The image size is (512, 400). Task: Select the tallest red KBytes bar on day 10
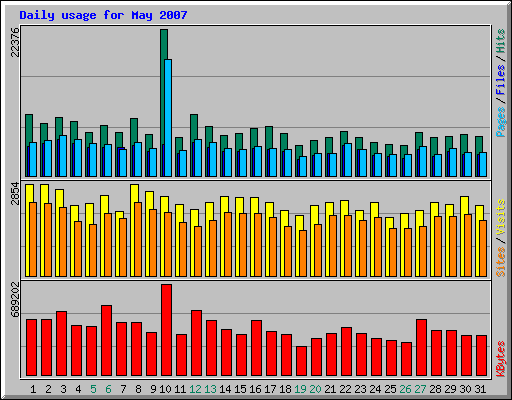coord(166,330)
